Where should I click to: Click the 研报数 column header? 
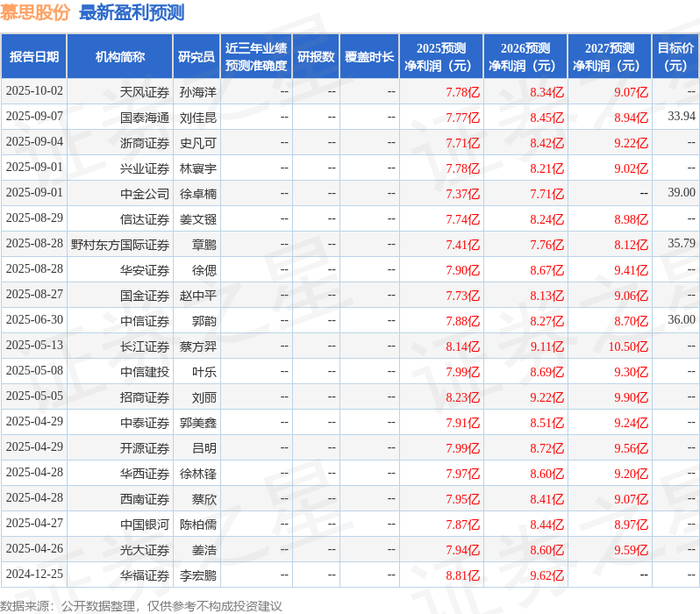316,57
